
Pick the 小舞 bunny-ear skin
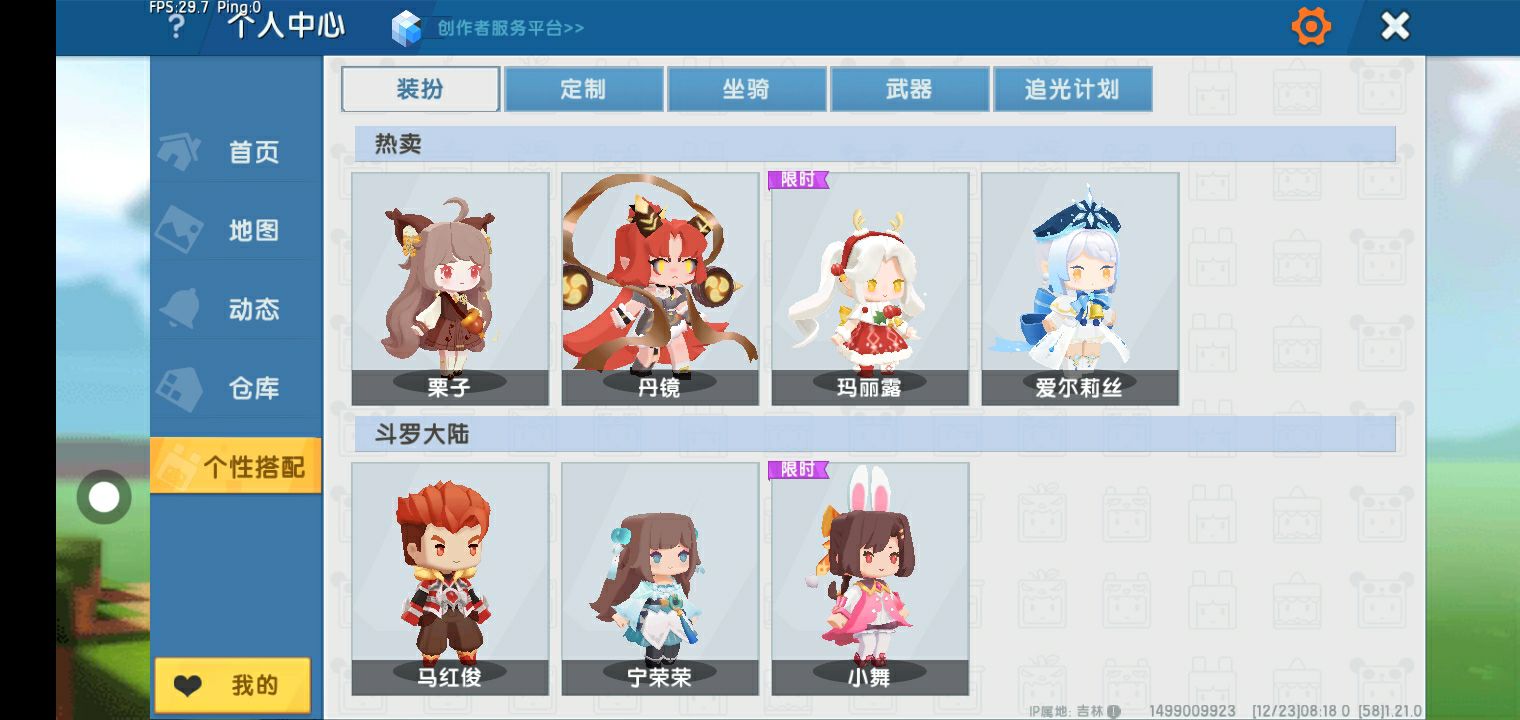pos(870,579)
